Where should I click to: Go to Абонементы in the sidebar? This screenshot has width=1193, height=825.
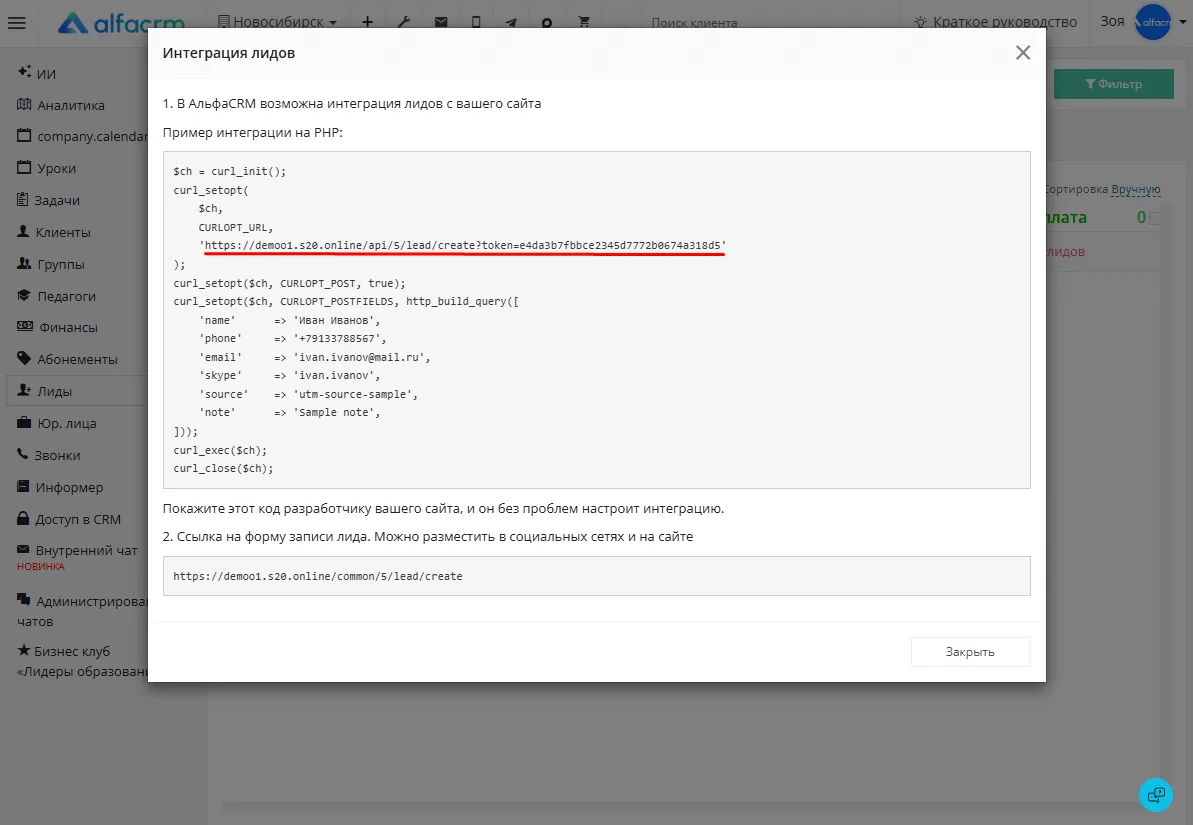click(67, 359)
